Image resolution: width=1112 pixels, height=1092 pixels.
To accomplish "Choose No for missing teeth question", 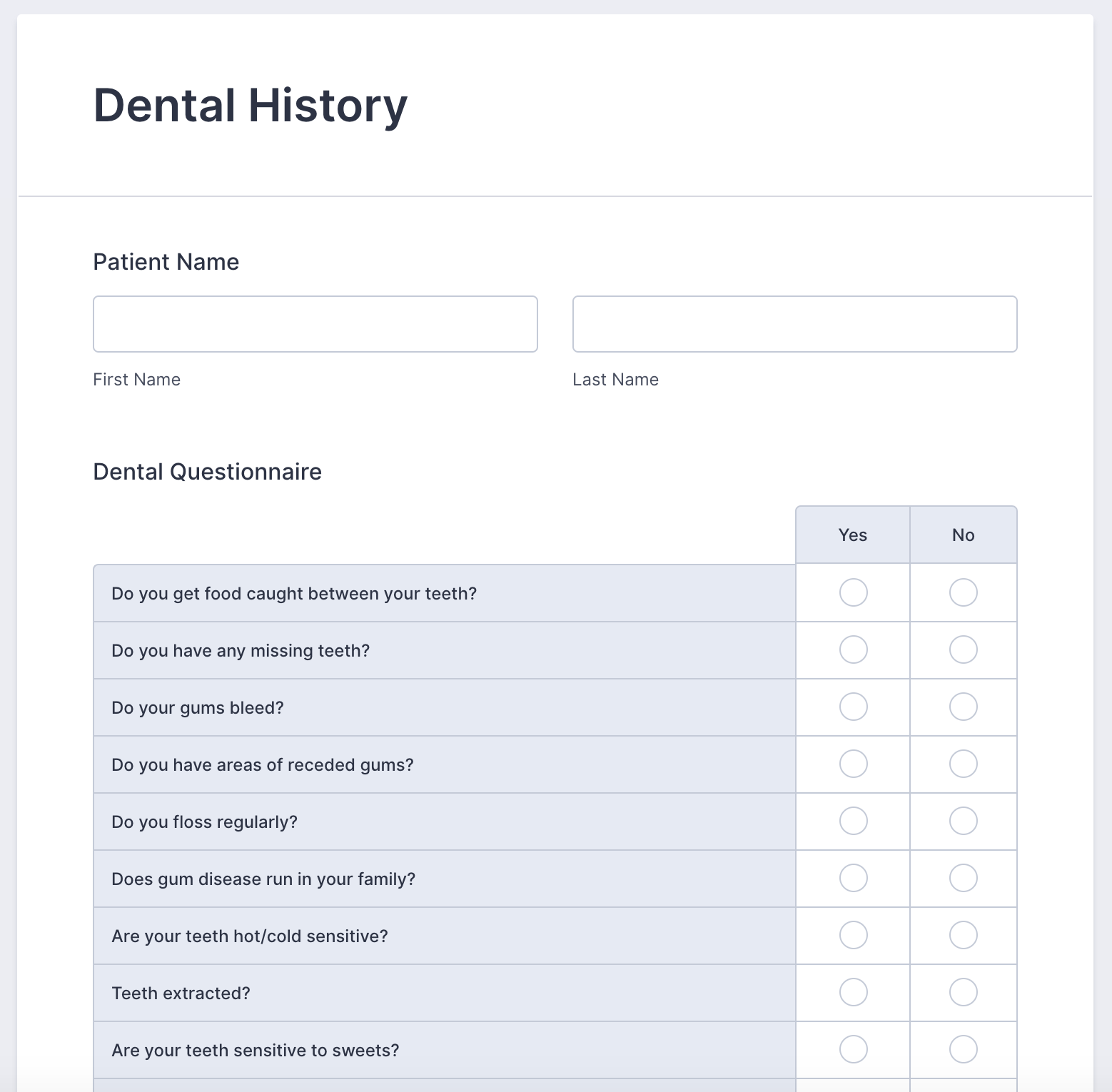I will [x=963, y=649].
